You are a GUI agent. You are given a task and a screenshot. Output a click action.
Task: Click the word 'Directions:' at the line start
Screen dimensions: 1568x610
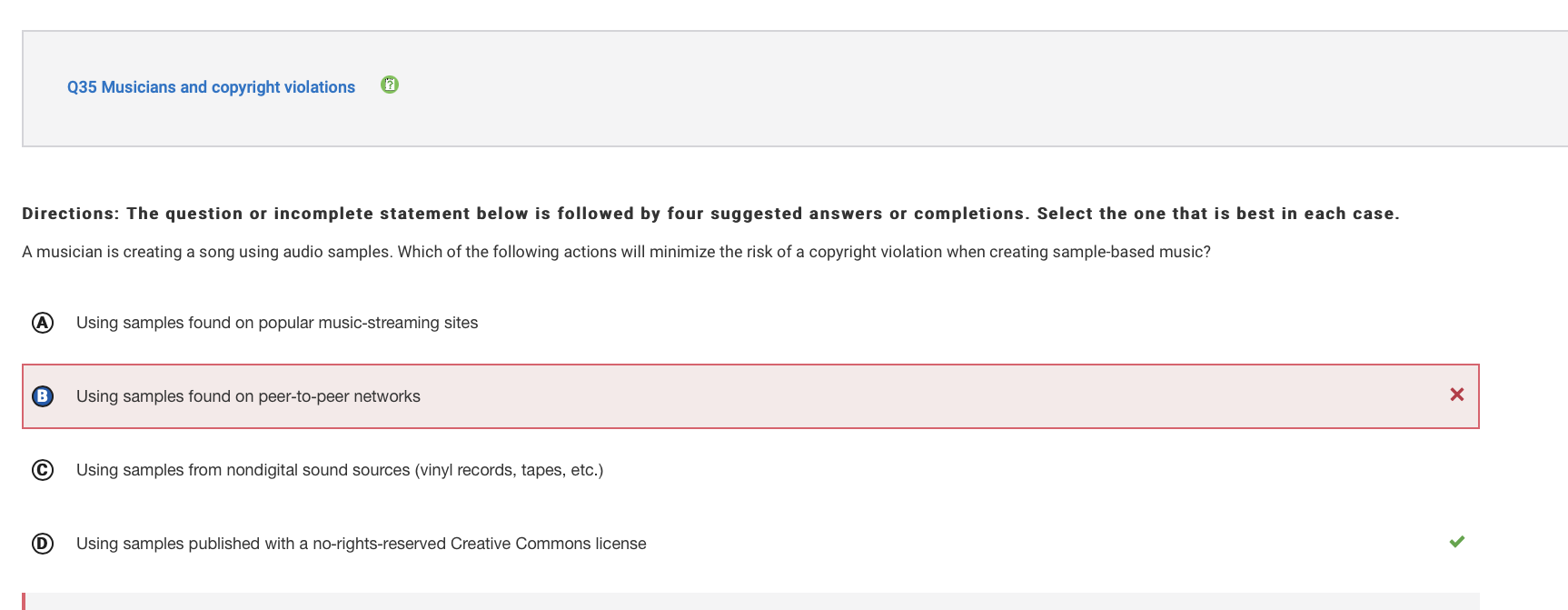click(71, 214)
